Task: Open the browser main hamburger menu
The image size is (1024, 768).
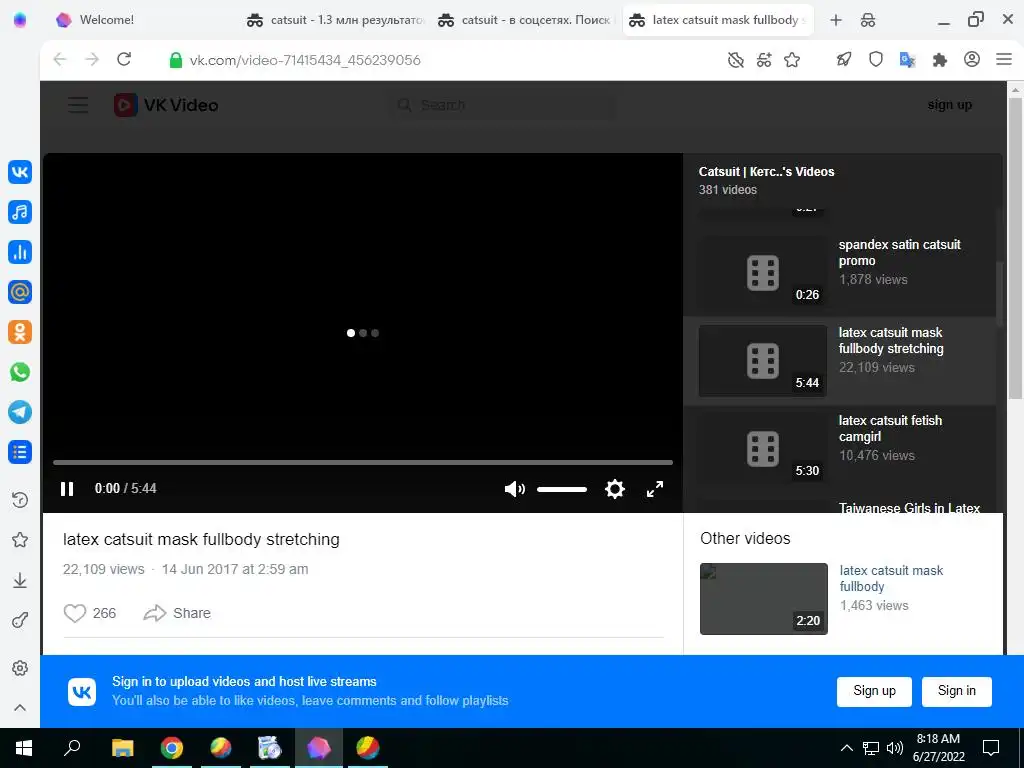Action: pos(1004,59)
